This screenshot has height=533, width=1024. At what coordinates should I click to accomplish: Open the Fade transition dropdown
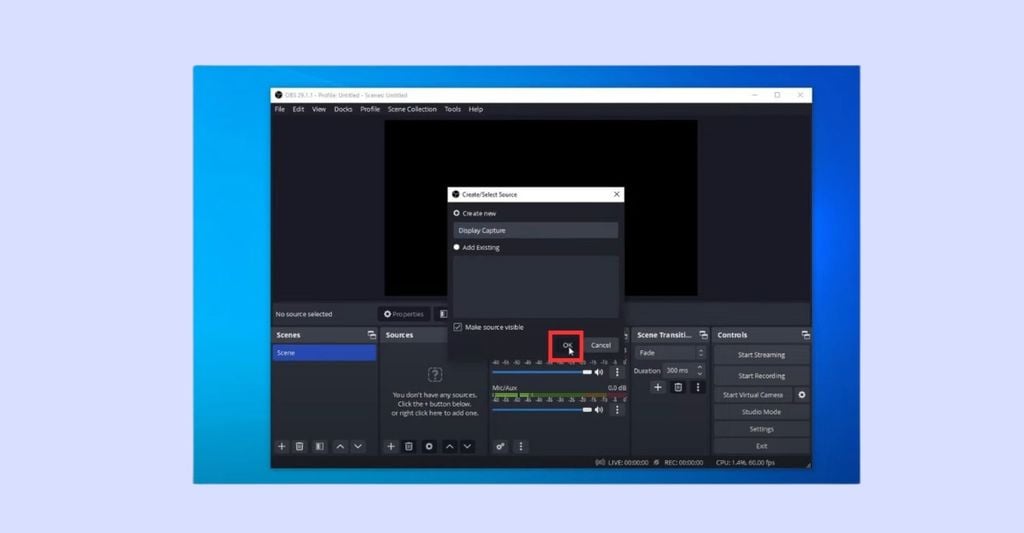pos(670,353)
